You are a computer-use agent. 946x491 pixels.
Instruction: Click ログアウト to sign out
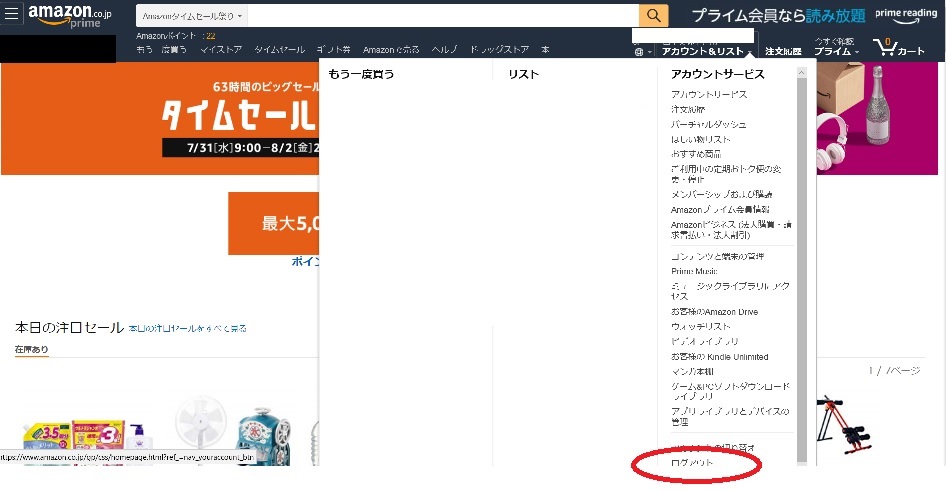[x=692, y=463]
